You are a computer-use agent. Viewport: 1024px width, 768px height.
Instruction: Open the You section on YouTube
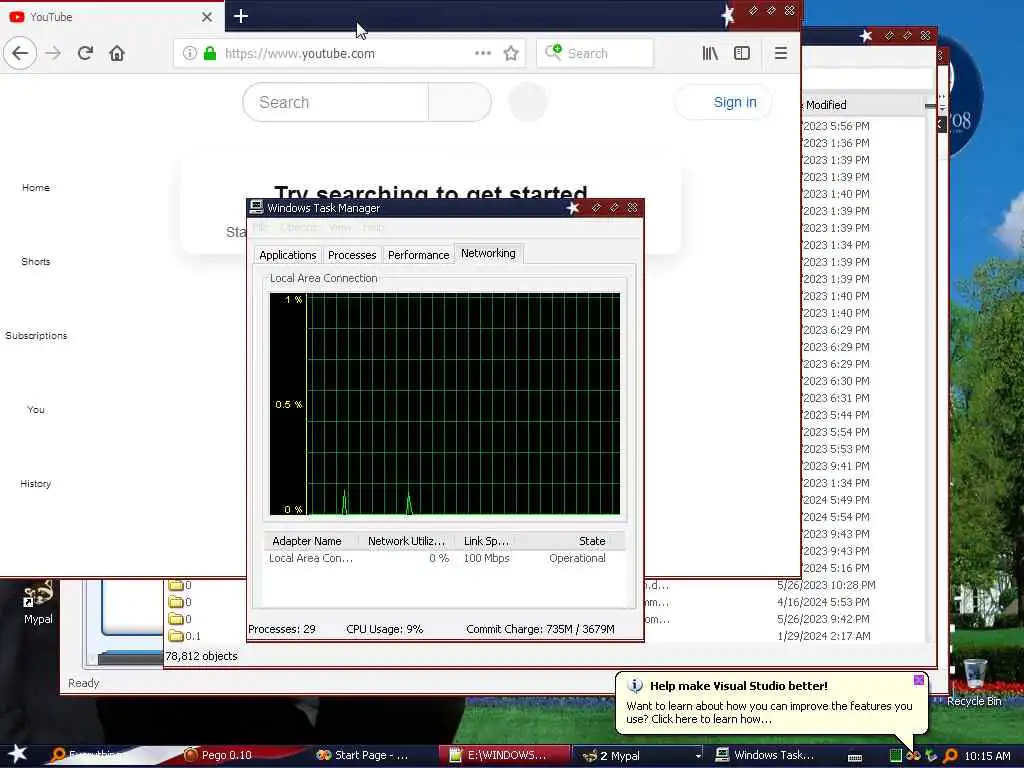36,409
